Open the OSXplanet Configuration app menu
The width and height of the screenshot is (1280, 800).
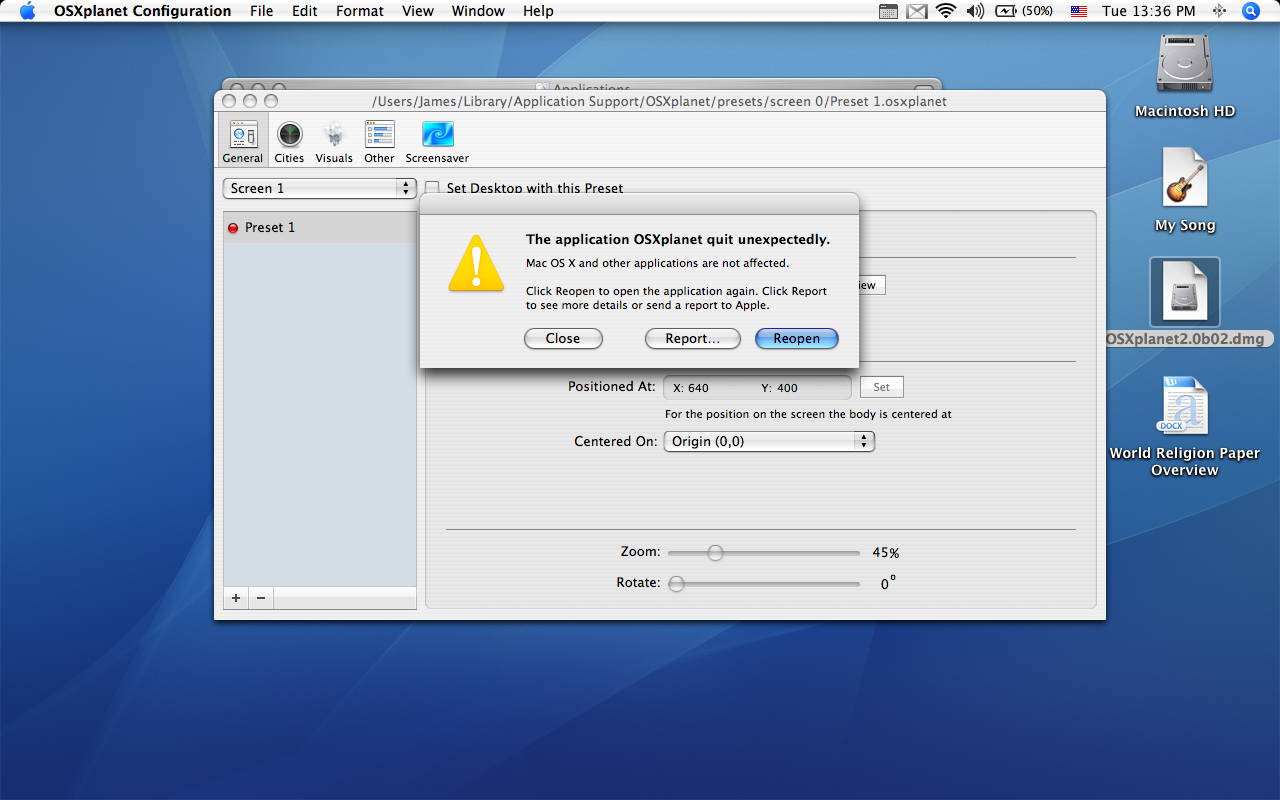pos(142,11)
